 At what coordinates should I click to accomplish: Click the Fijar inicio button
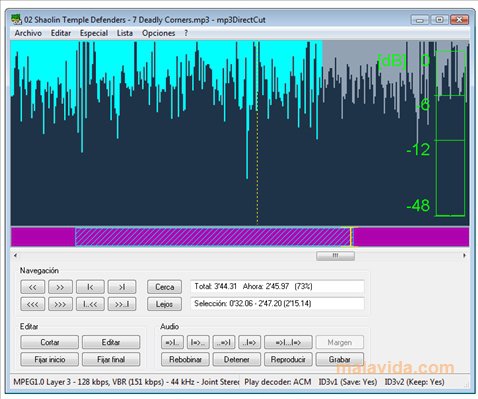click(x=50, y=360)
